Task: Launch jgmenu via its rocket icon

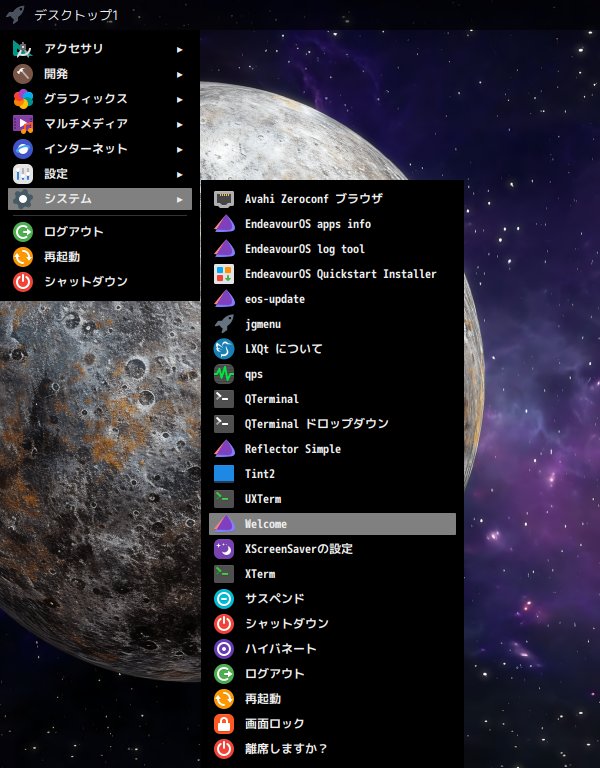Action: pos(225,324)
